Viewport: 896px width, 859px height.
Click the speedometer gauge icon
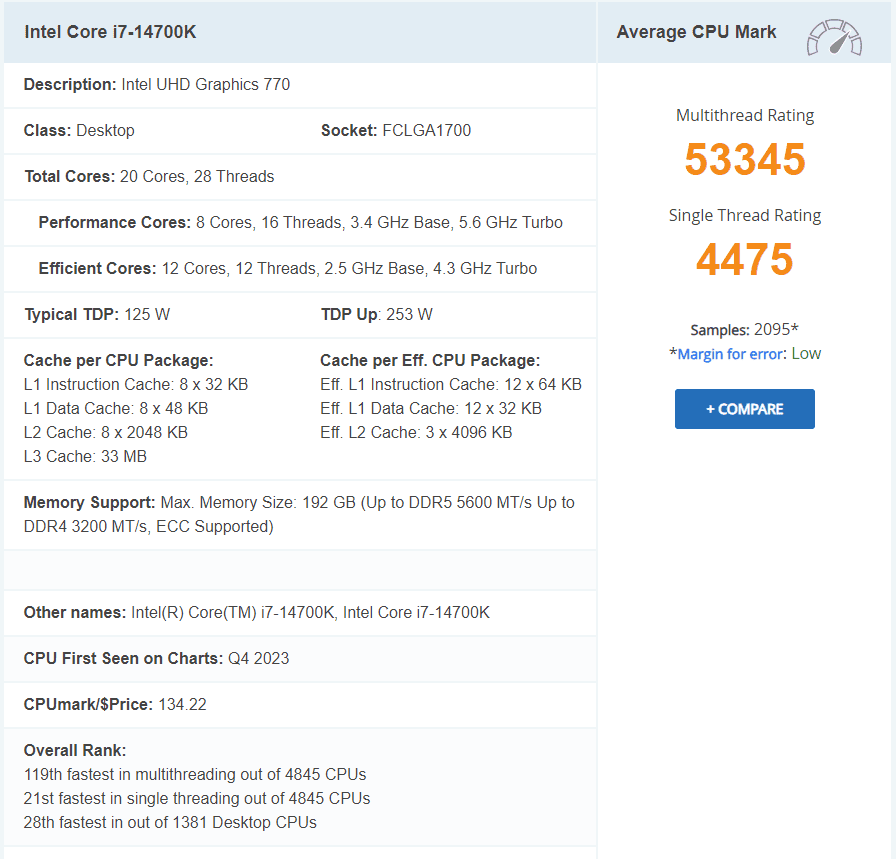point(834,38)
